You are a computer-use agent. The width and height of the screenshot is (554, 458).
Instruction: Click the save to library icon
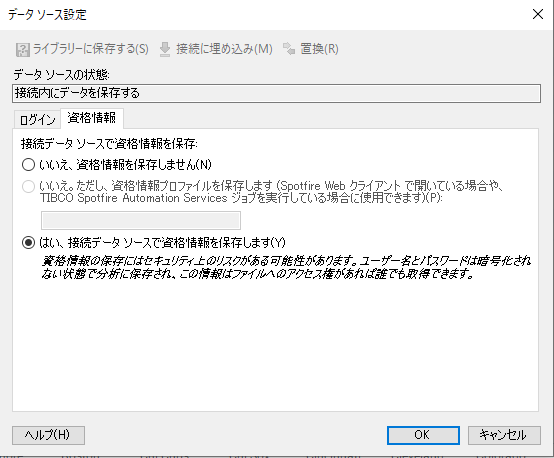pos(23,49)
